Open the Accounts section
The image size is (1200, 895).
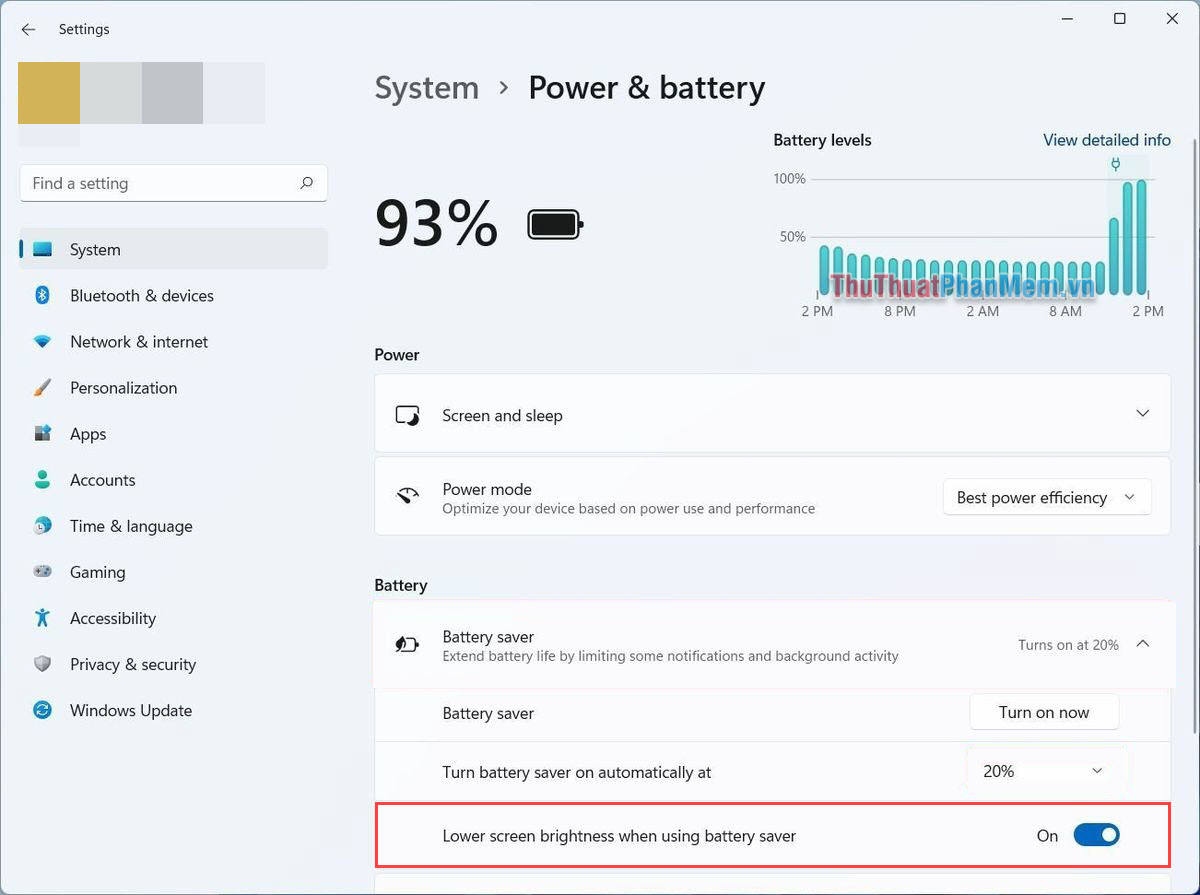(x=102, y=479)
